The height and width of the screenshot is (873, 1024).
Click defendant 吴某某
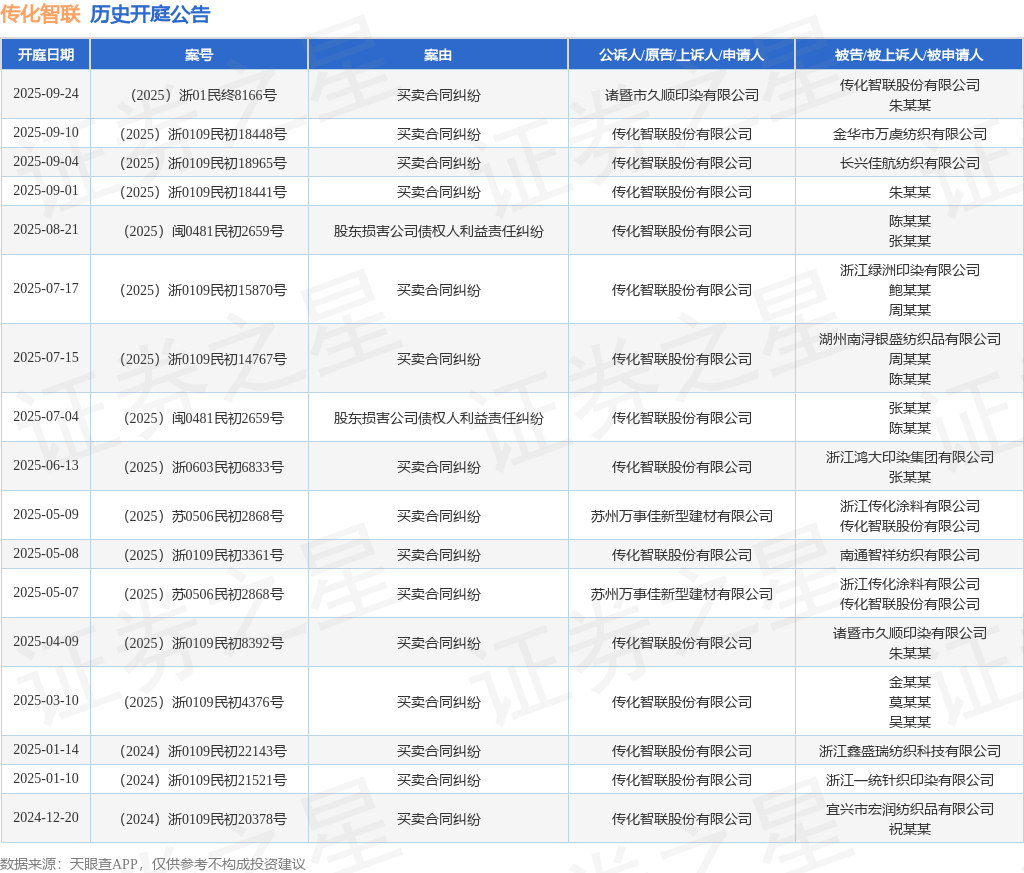point(910,722)
